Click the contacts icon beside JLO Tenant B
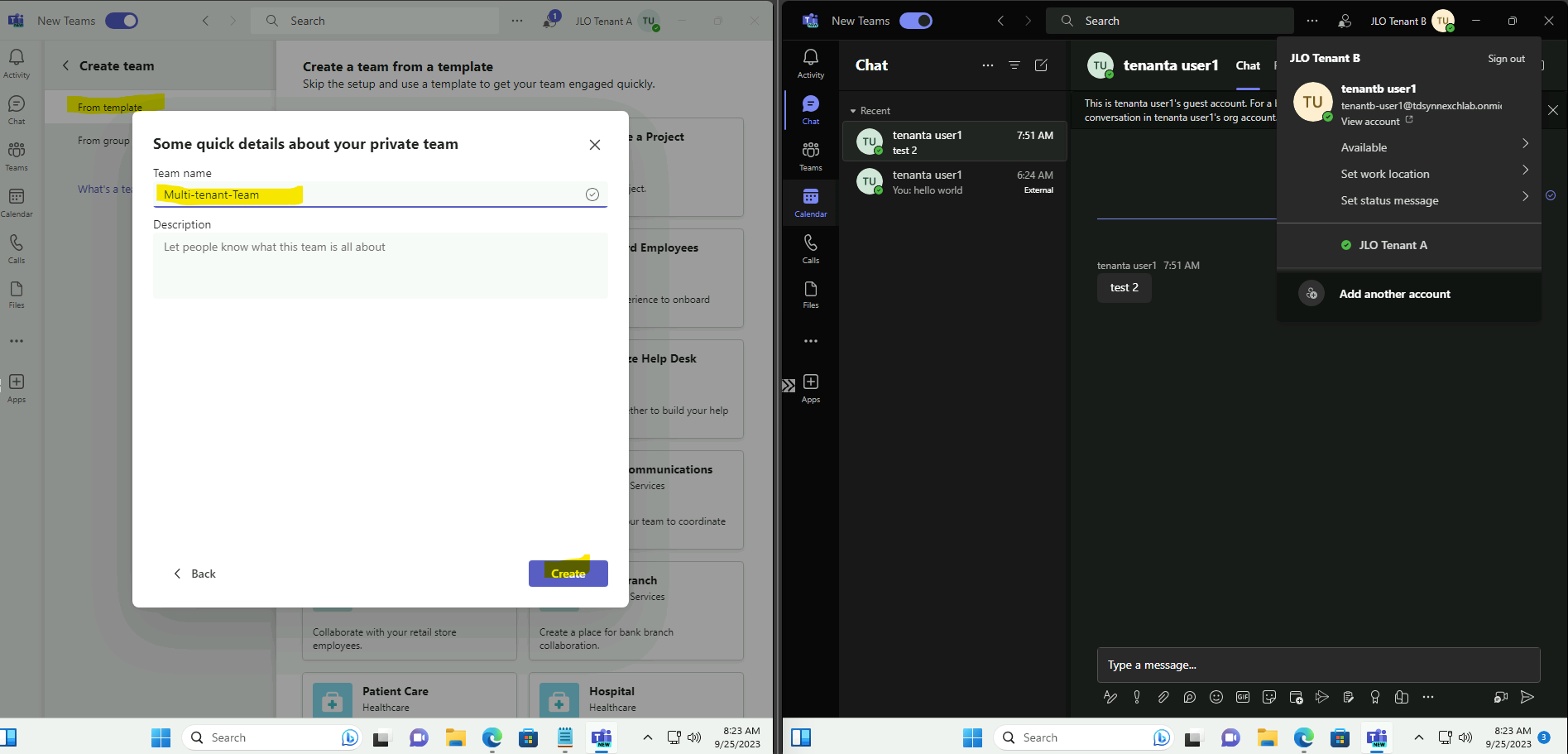 click(x=1345, y=21)
